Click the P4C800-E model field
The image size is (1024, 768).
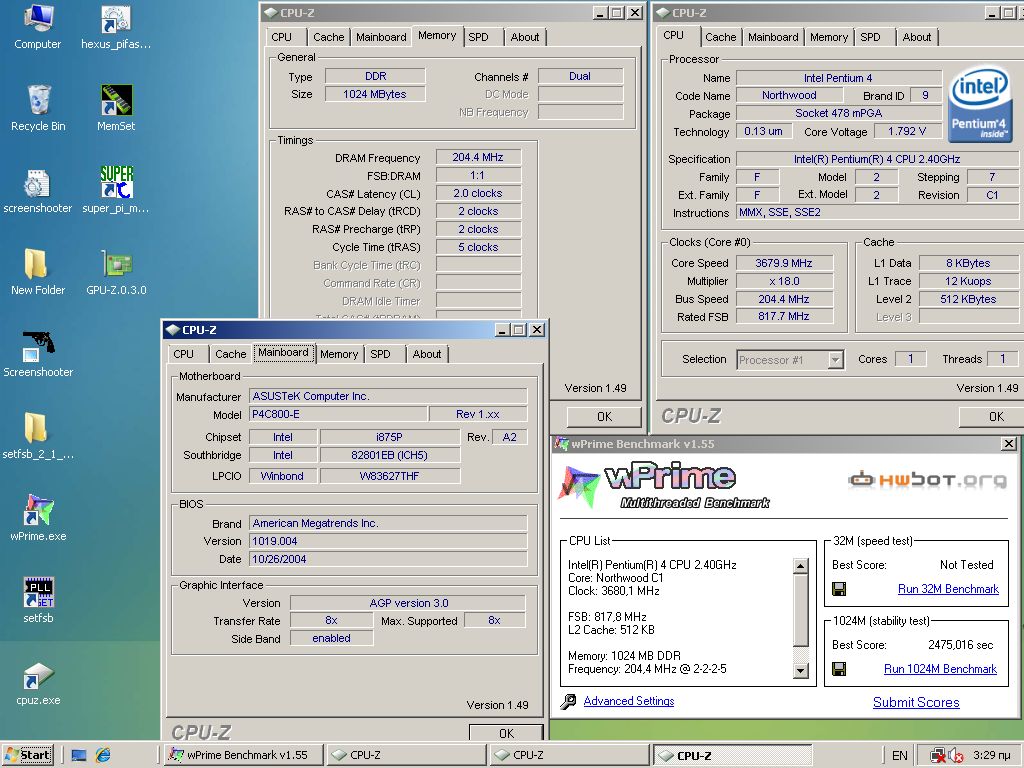click(338, 414)
